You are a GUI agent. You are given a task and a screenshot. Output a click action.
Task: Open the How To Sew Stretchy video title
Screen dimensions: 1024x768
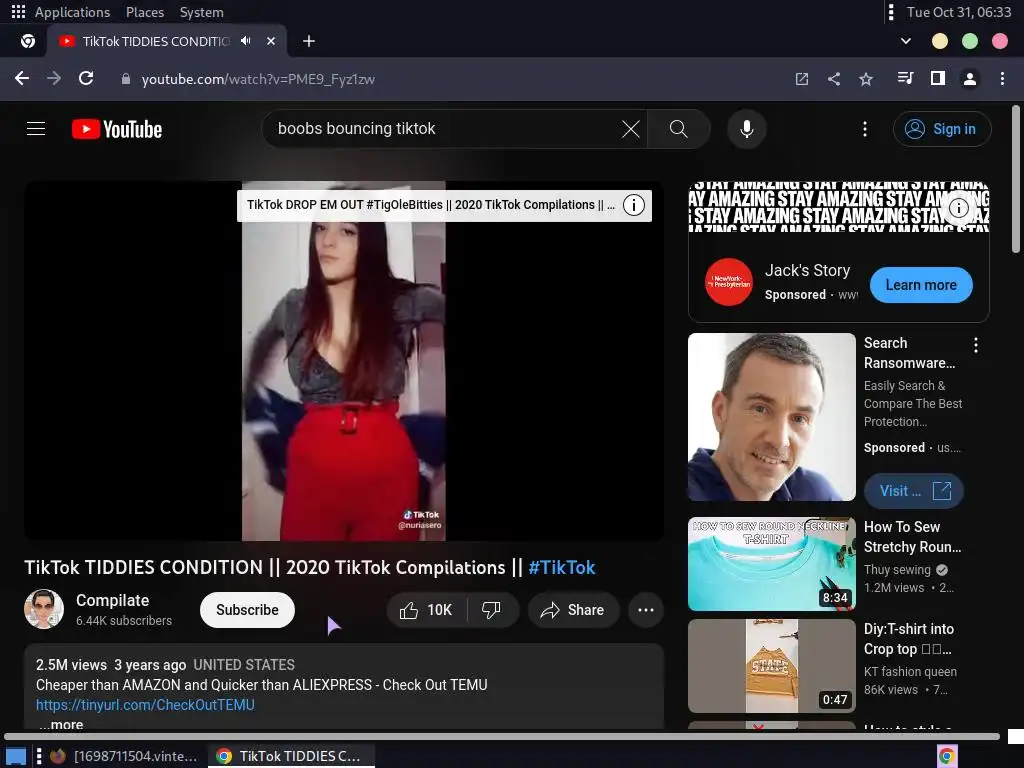[912, 537]
